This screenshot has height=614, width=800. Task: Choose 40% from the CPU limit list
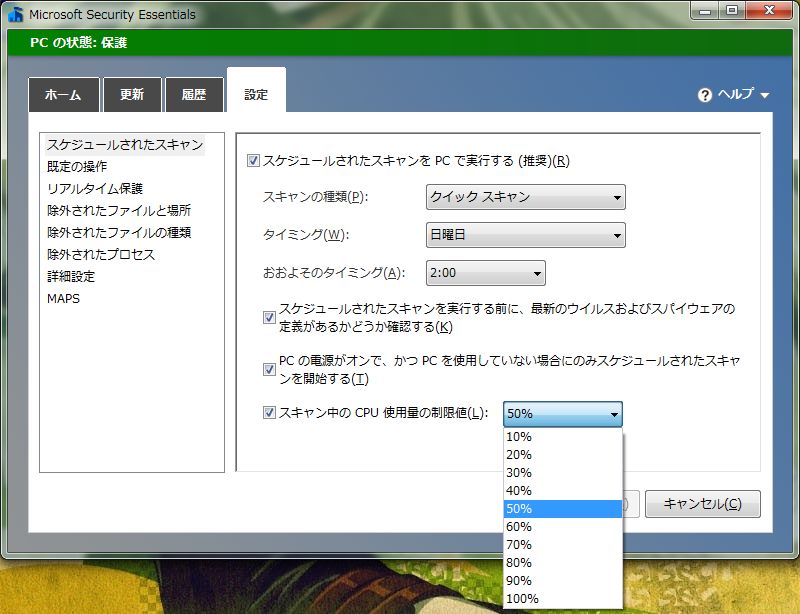563,490
